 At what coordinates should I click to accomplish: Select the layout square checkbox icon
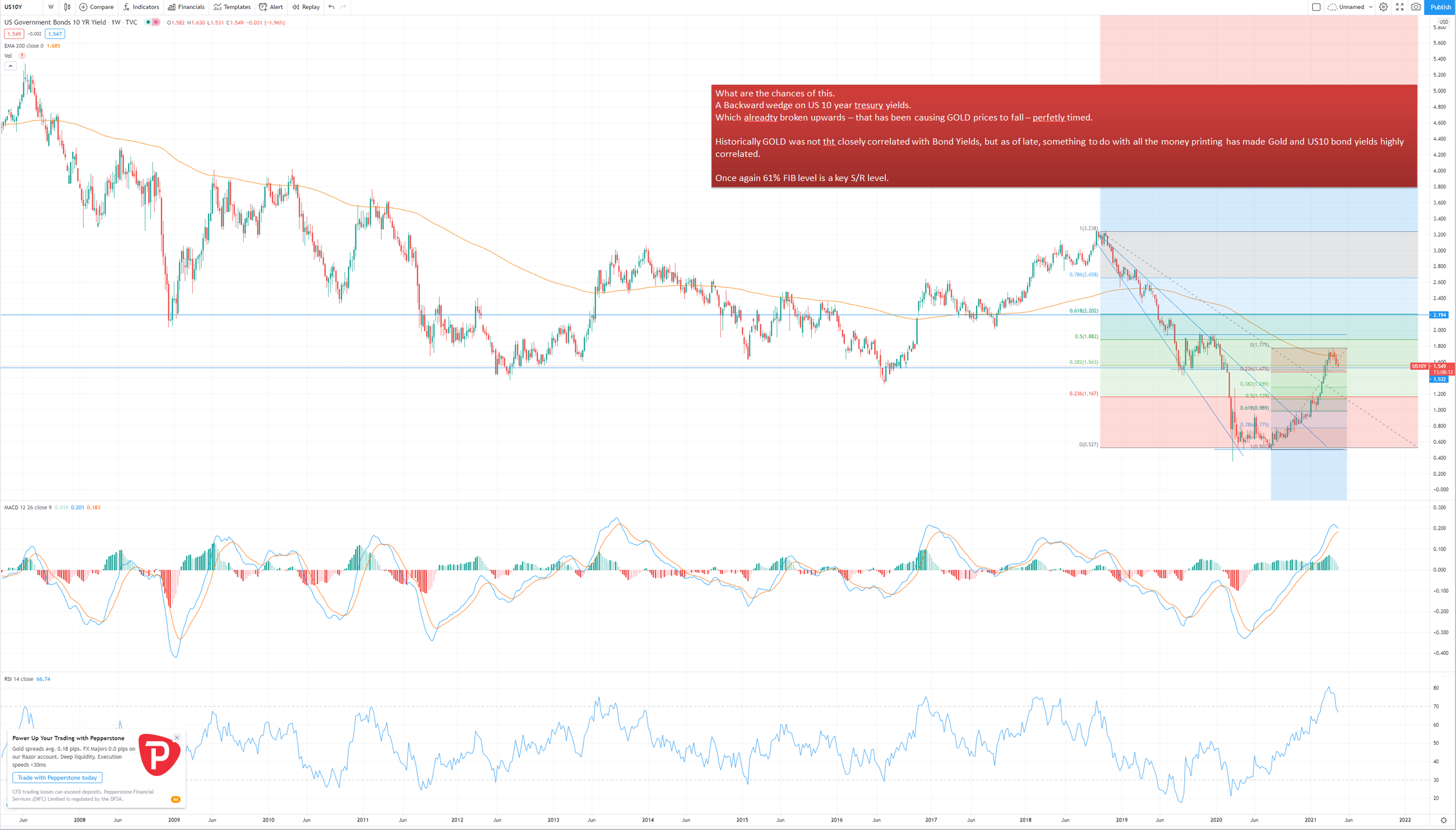tap(1316, 7)
